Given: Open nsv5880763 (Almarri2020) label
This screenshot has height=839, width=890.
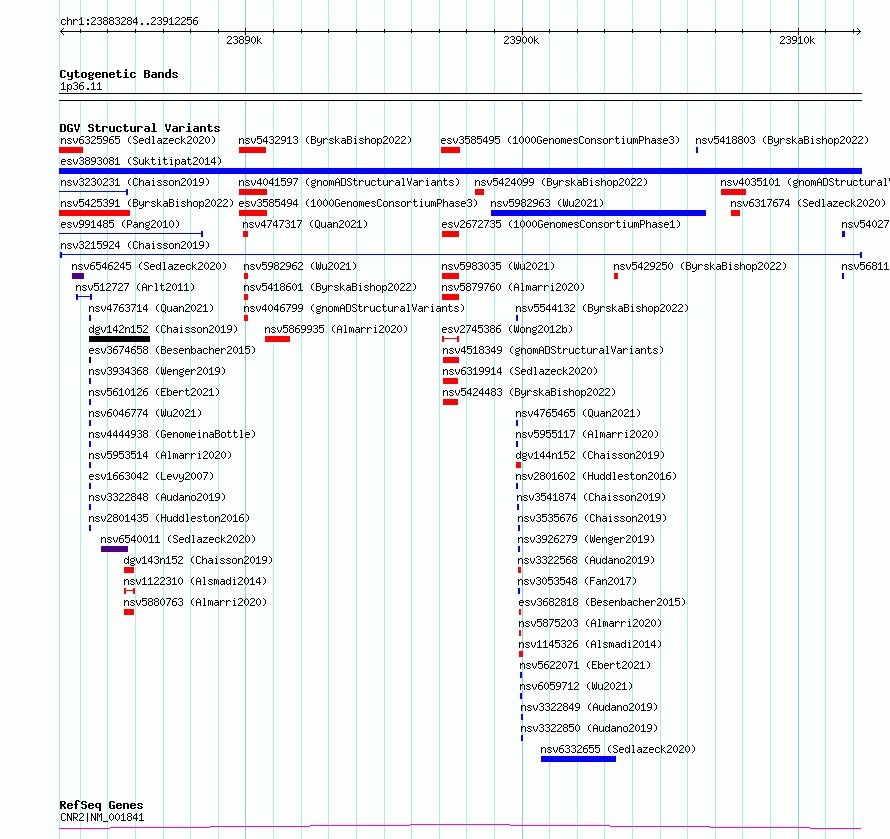Looking at the screenshot, I should click(x=195, y=602).
